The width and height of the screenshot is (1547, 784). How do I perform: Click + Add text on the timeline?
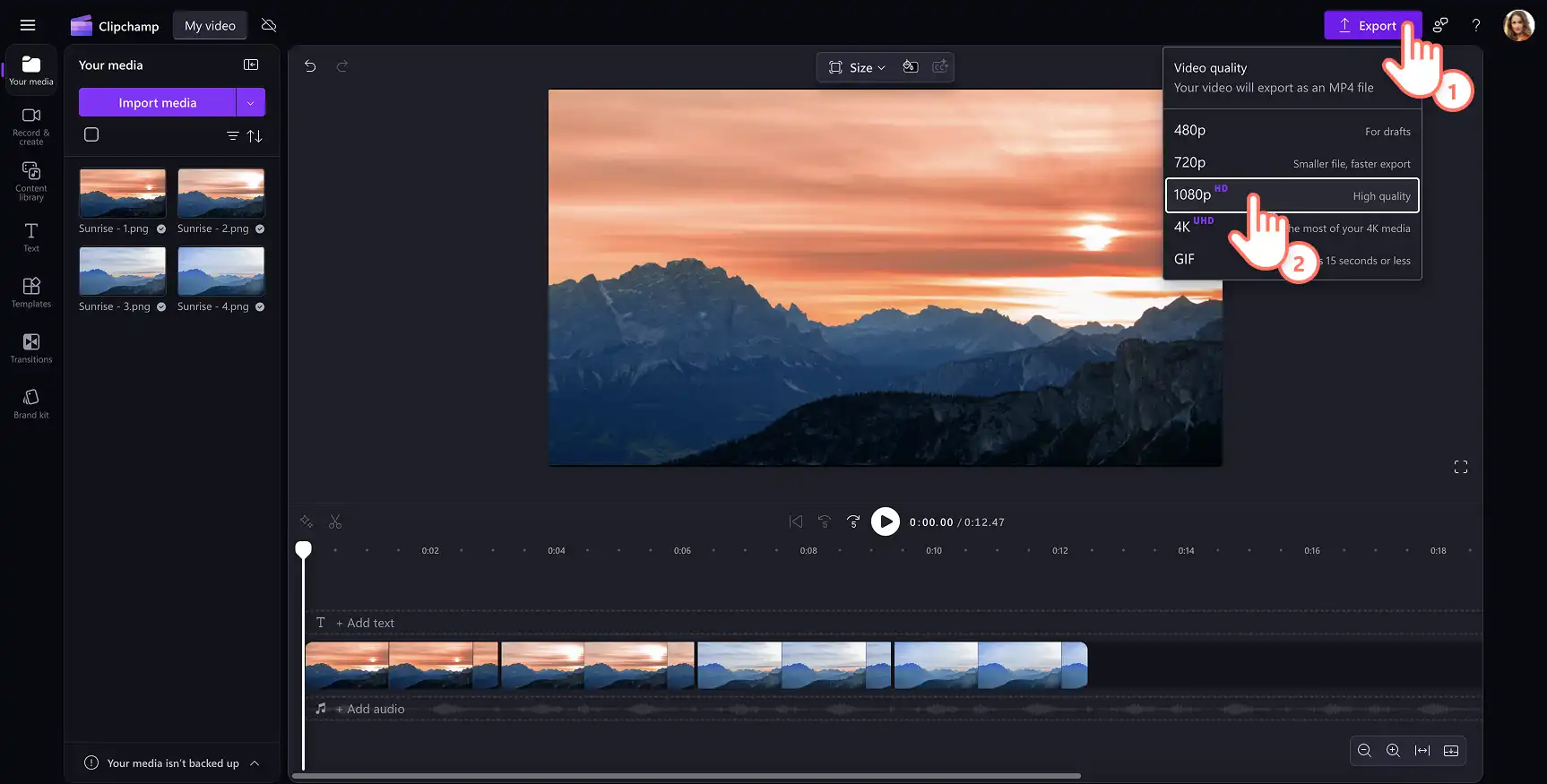point(365,623)
